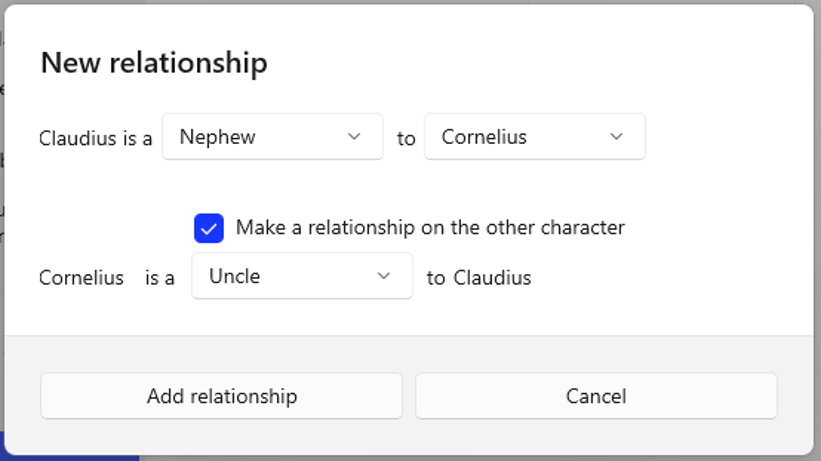Screen dimensions: 821x461
Task: Click the "New relationship" dialog title
Action: pyautogui.click(x=154, y=63)
